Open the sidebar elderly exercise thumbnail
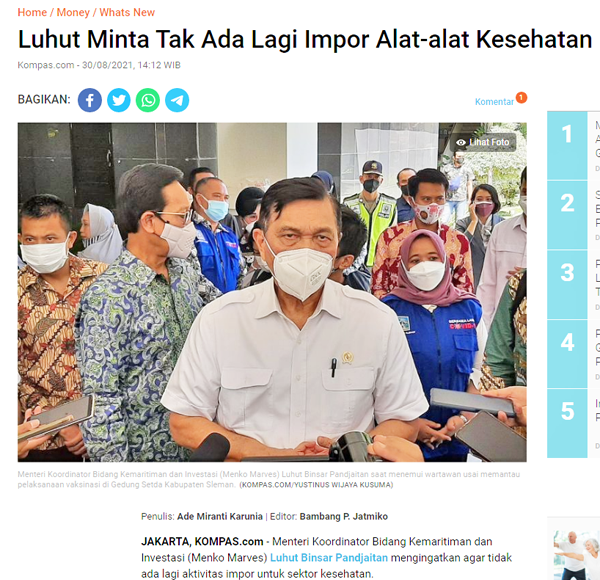 point(577,555)
